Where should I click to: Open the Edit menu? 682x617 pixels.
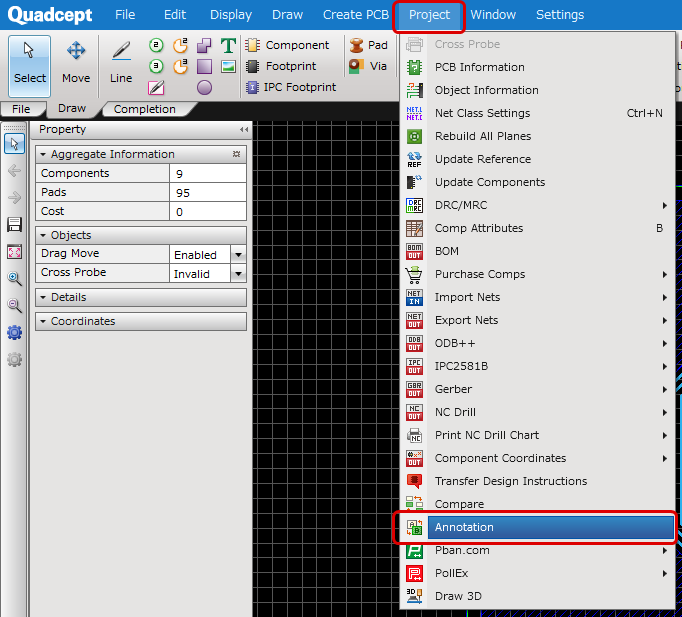pos(175,15)
